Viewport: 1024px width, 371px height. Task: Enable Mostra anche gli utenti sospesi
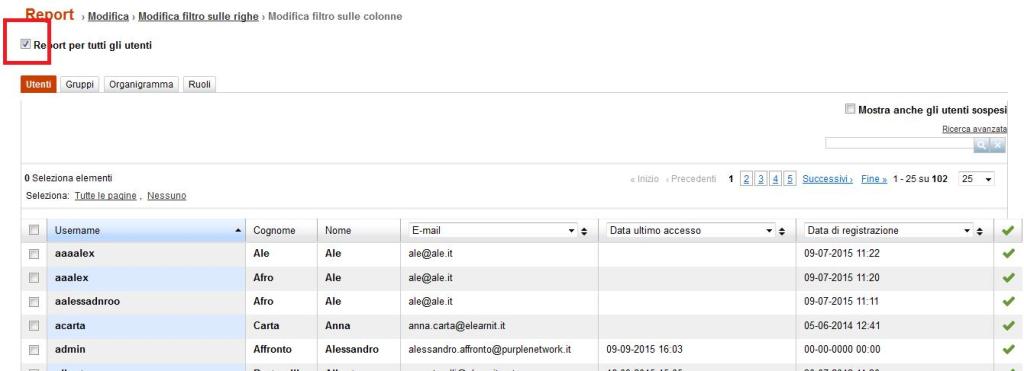(x=850, y=109)
